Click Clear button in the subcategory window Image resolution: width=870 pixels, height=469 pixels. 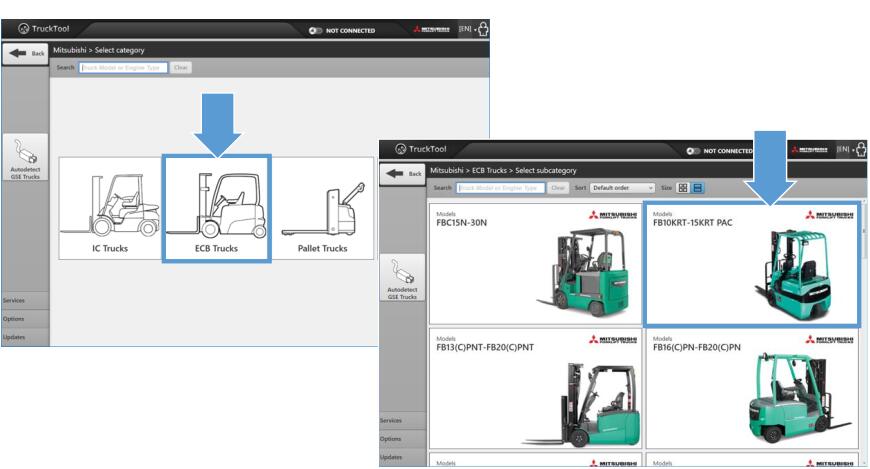point(558,188)
